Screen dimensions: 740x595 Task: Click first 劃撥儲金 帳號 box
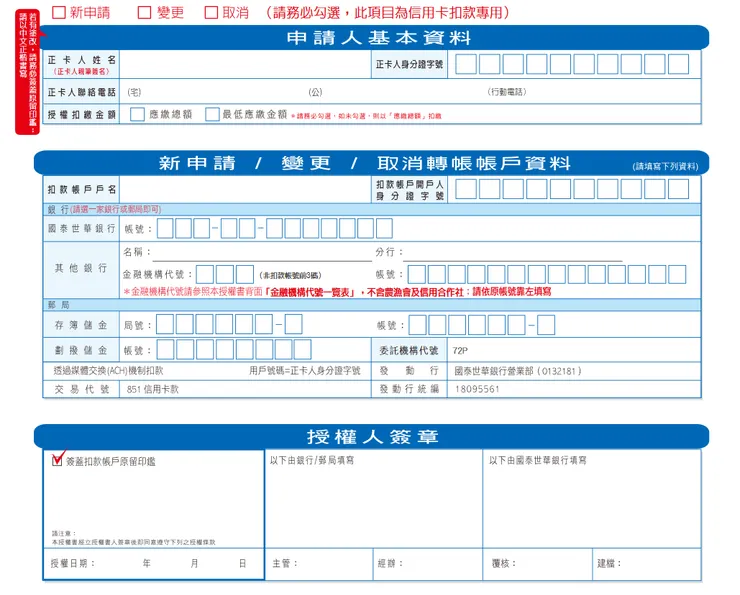point(166,350)
